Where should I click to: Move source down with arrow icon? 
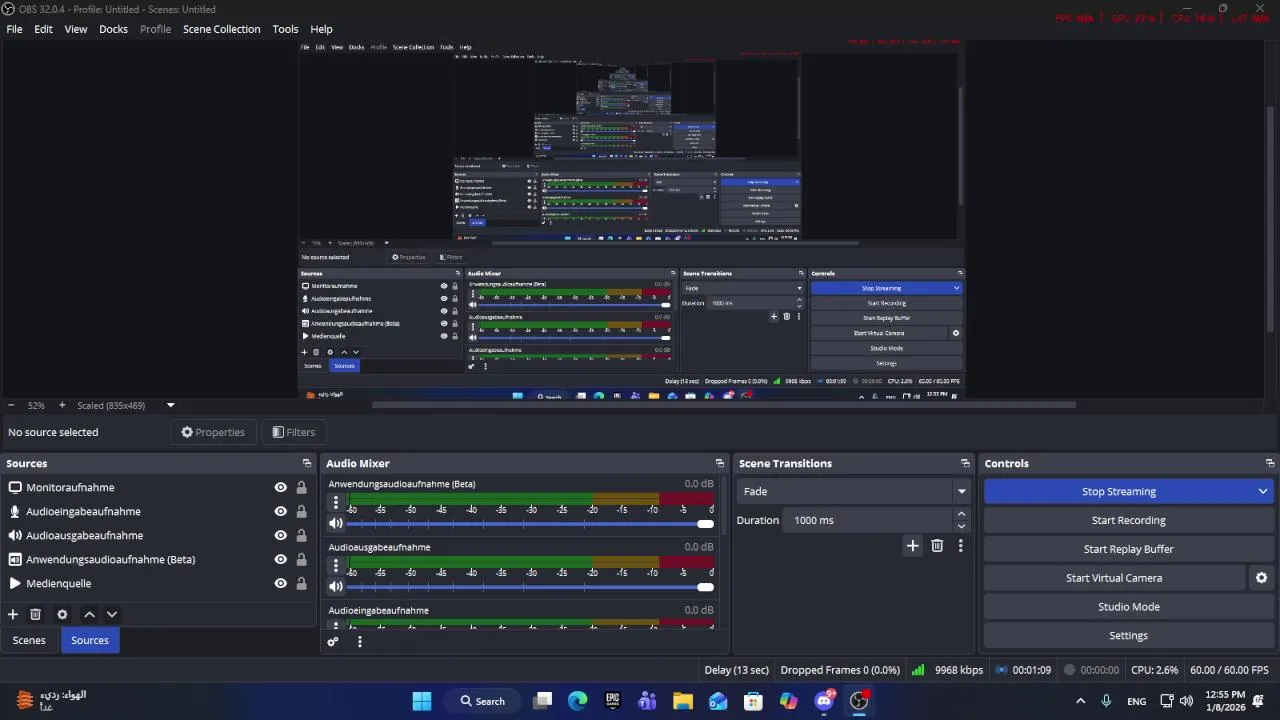[x=112, y=614]
